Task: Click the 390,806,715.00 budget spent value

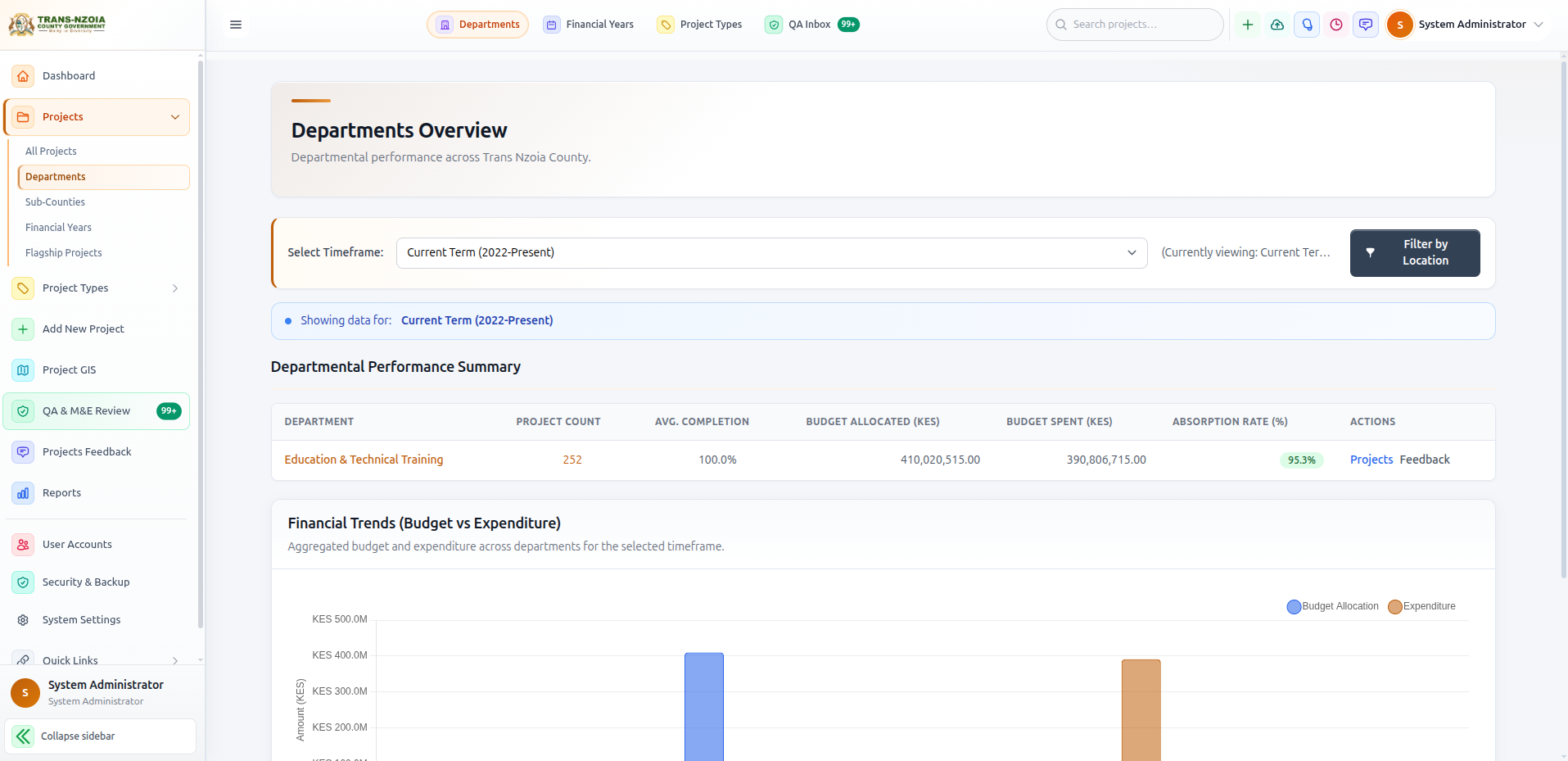Action: tap(1106, 460)
